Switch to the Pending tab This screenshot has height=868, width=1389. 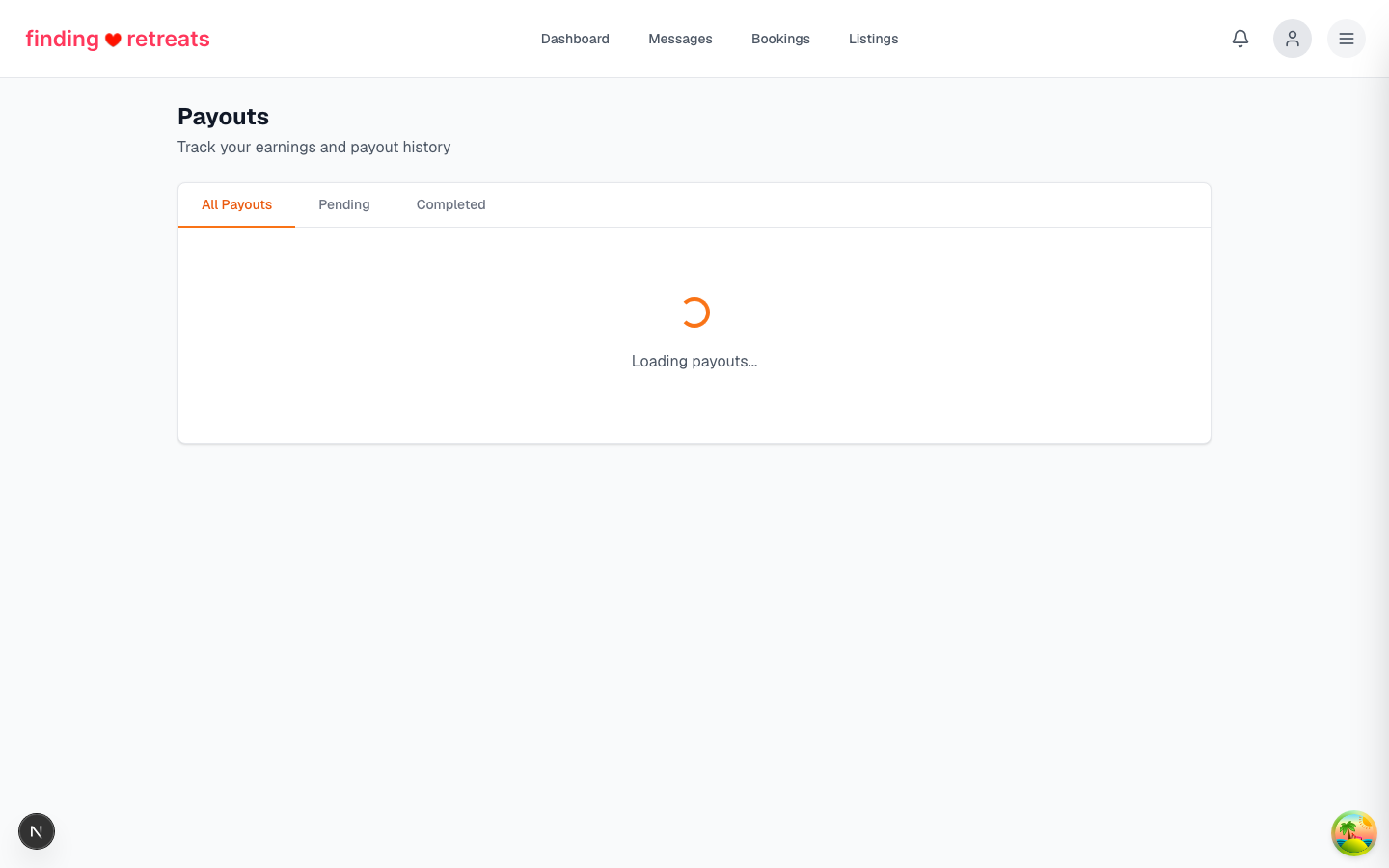click(x=344, y=204)
